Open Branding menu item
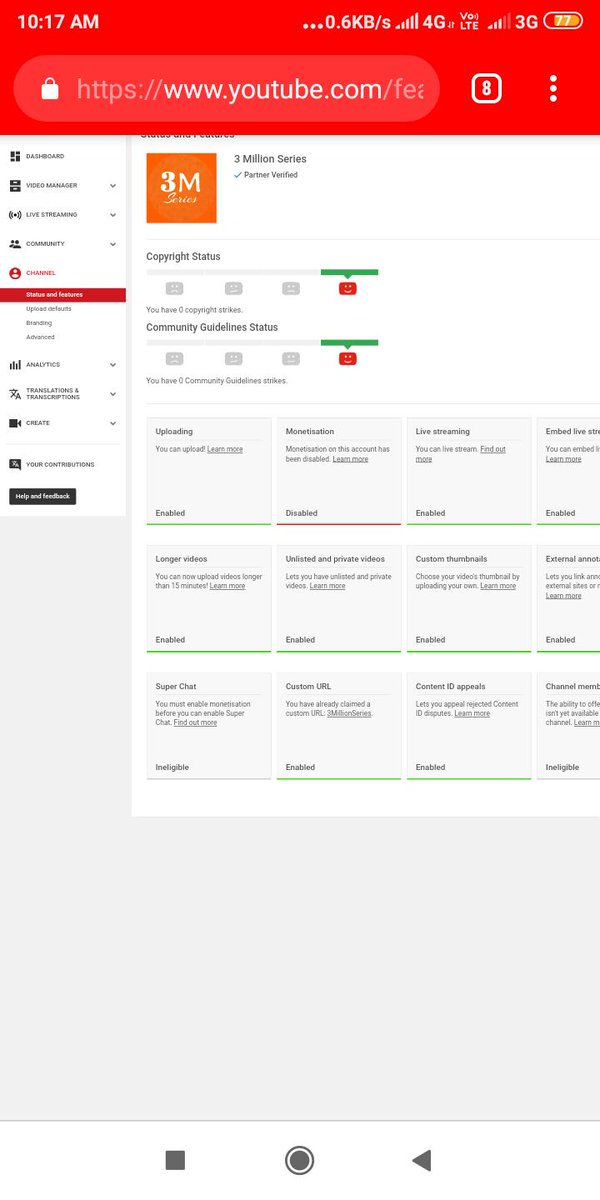600x1200 pixels. pos(39,323)
